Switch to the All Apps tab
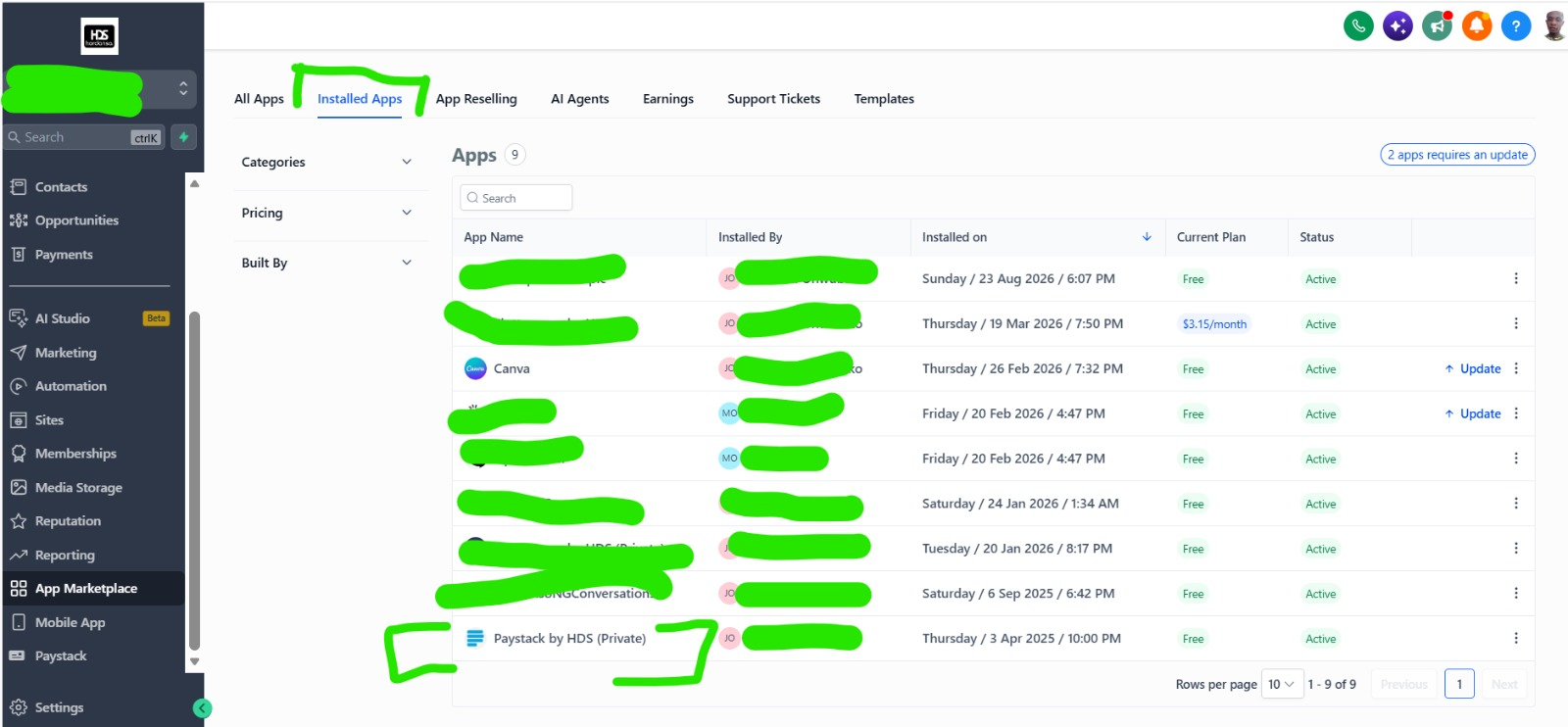Screen dimensions: 1568x727 [259, 99]
